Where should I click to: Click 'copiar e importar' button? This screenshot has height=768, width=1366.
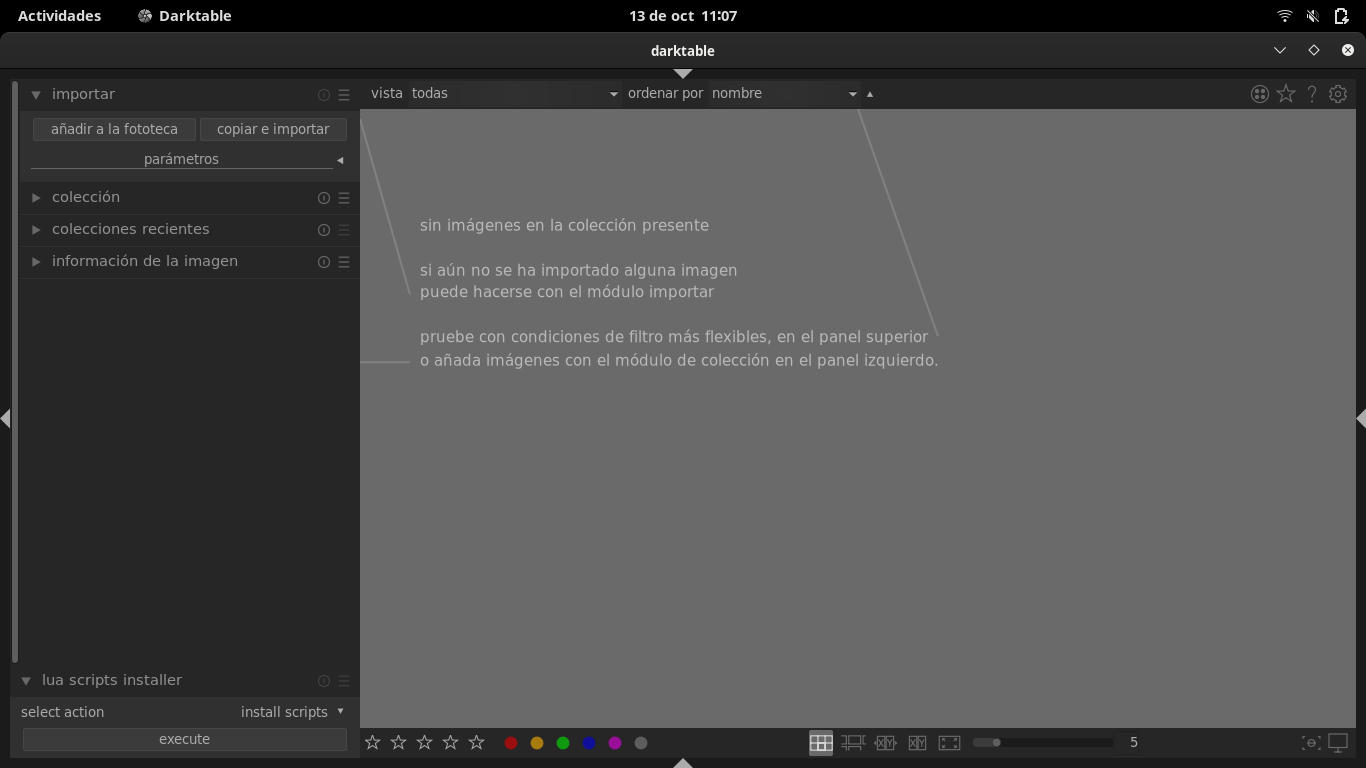[x=273, y=129]
